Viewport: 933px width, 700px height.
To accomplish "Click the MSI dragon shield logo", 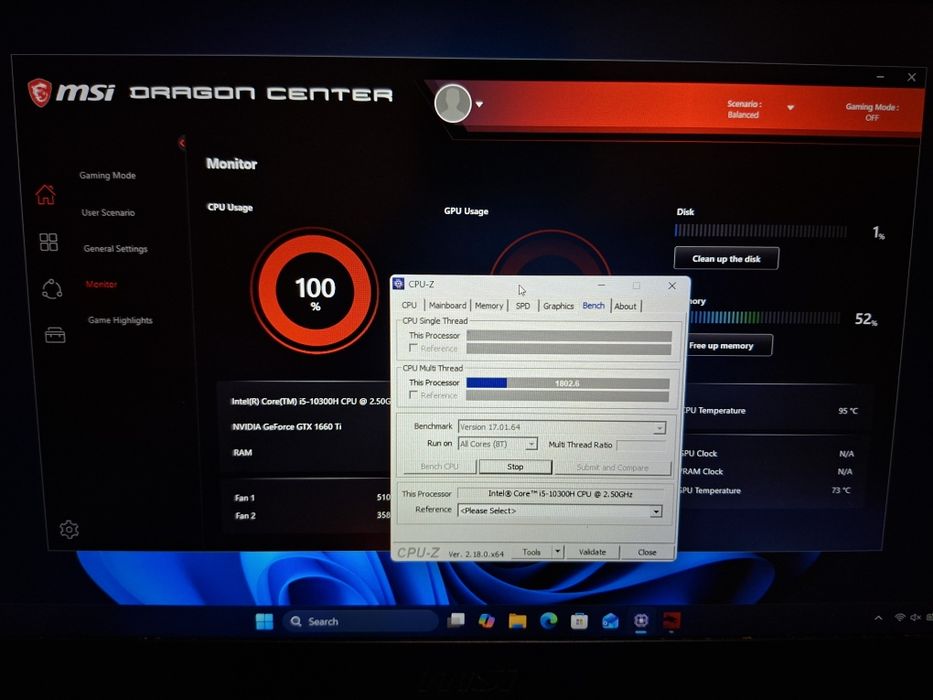I will pyautogui.click(x=40, y=93).
